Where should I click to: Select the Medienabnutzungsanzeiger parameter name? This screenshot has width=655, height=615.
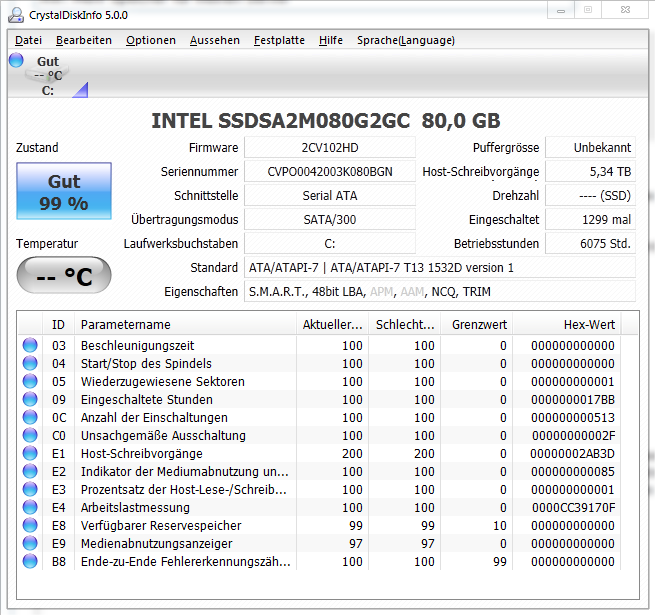click(156, 543)
